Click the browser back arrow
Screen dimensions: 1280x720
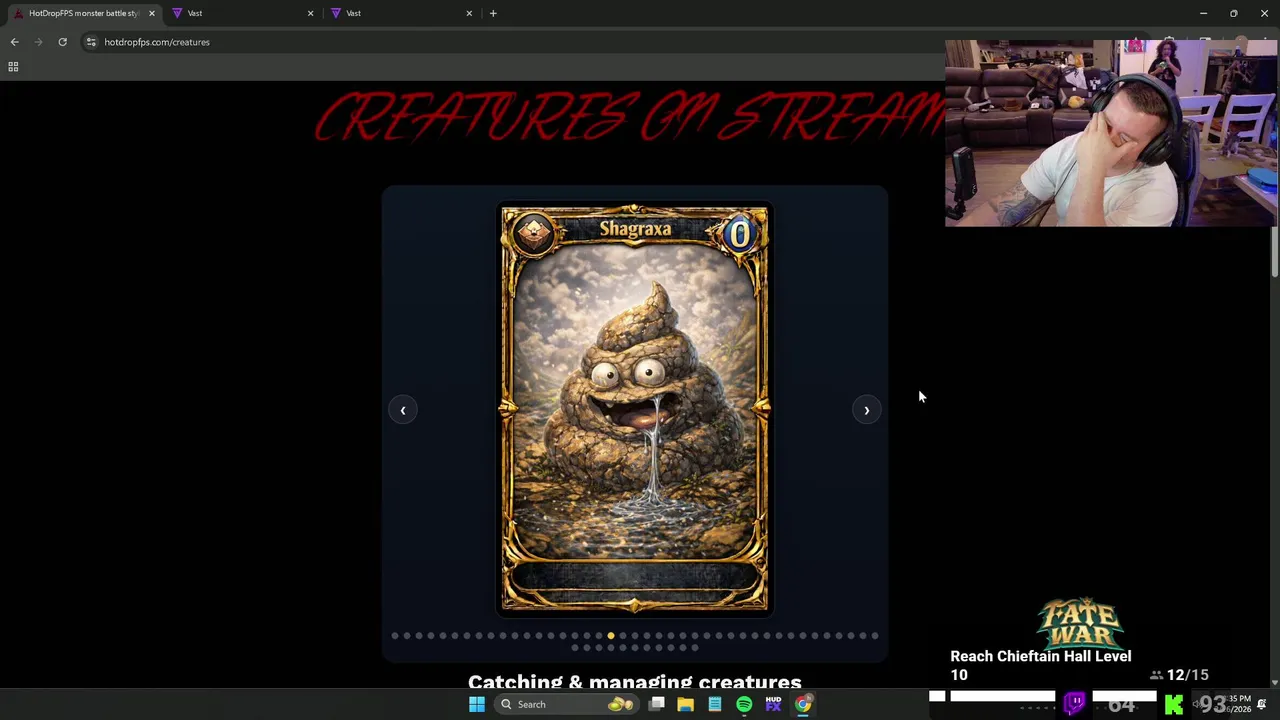pyautogui.click(x=14, y=42)
